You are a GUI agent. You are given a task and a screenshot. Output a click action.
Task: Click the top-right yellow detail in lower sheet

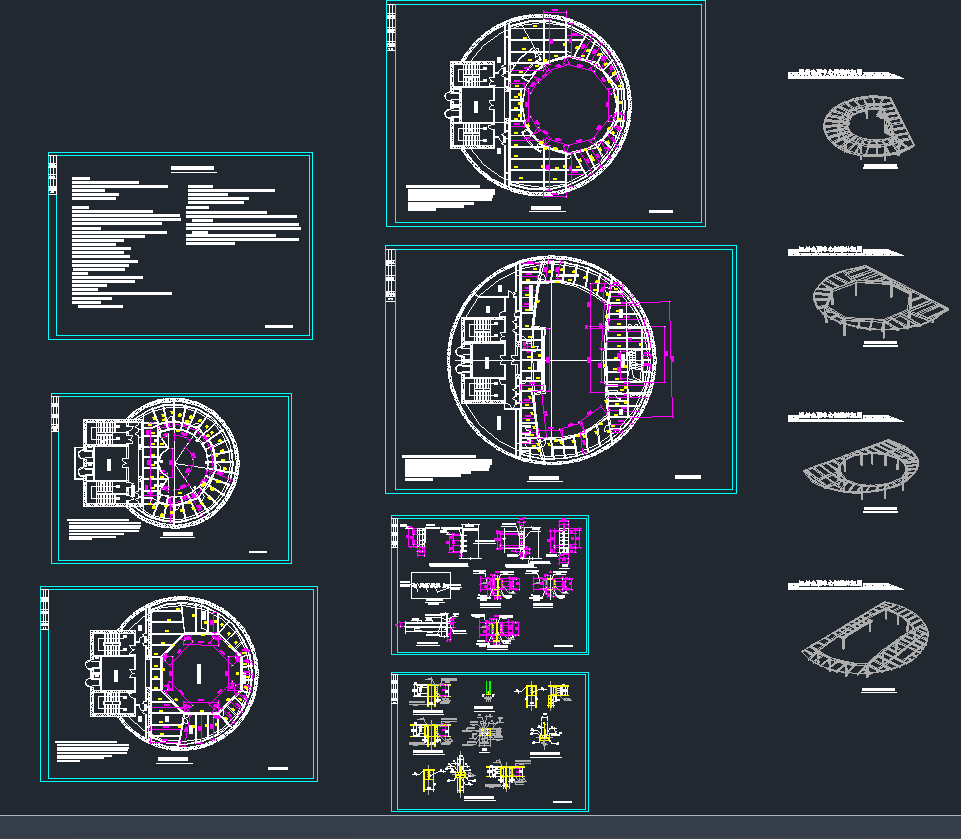click(547, 693)
